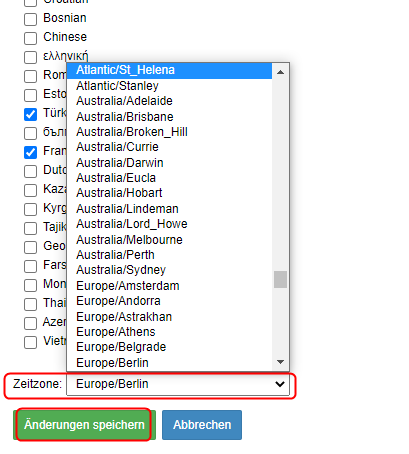Click Änderungen speichern button

[x=84, y=425]
